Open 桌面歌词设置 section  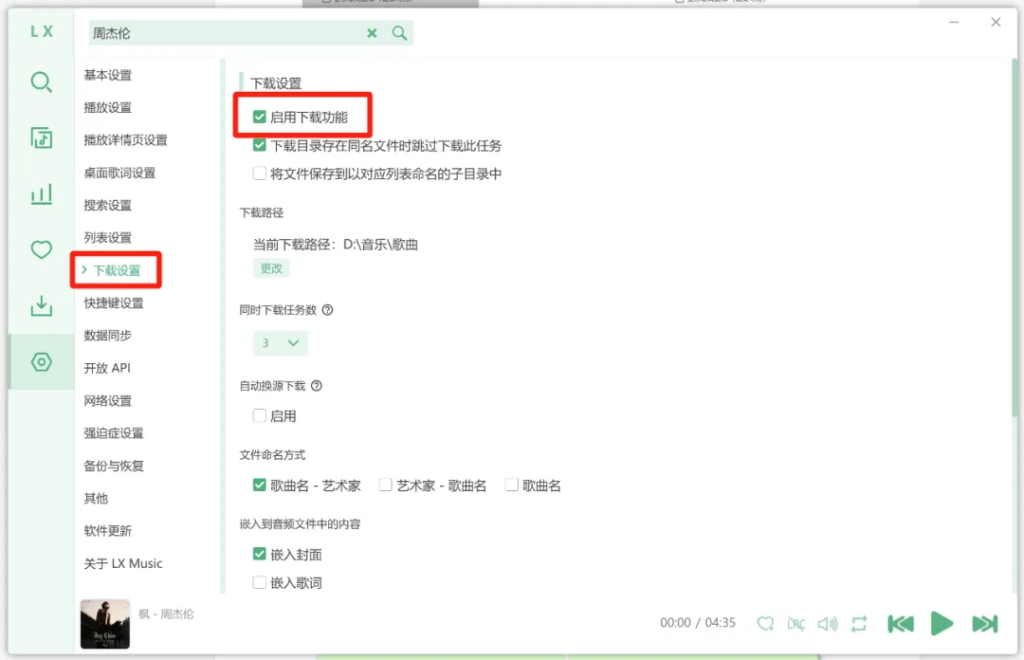(120, 173)
